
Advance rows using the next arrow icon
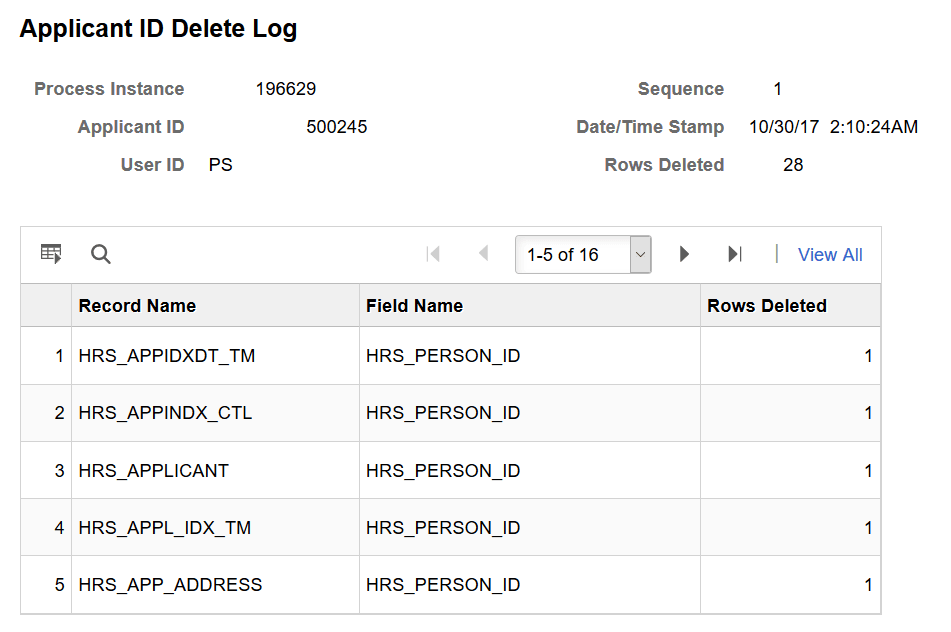[684, 254]
